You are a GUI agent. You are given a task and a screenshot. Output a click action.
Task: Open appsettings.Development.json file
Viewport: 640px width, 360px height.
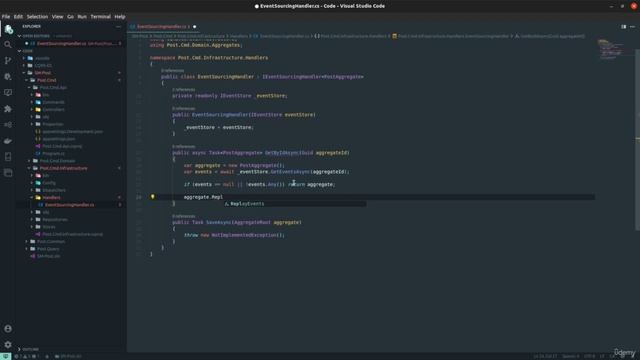(x=72, y=131)
